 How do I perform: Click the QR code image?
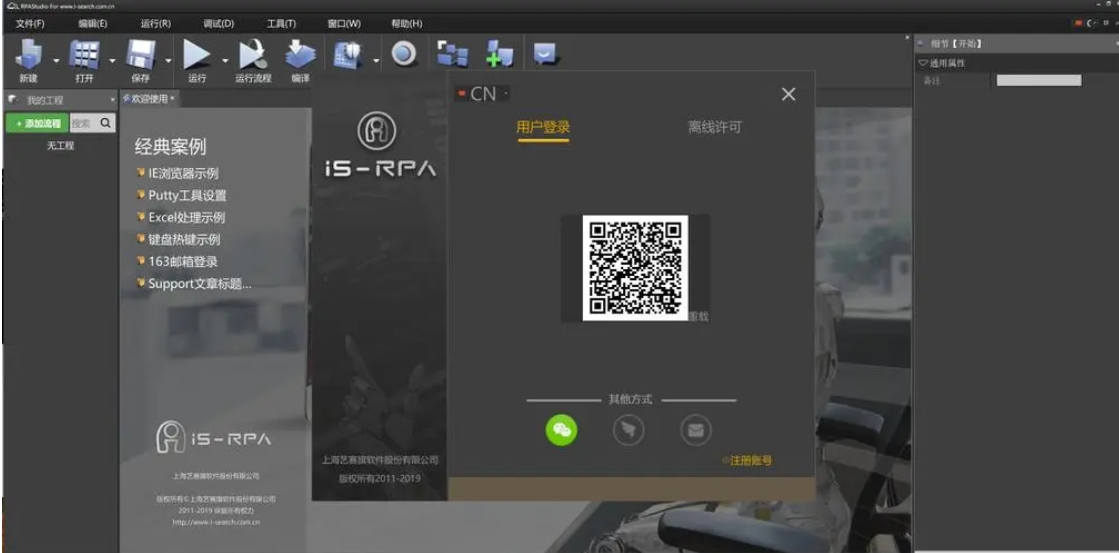pos(635,268)
